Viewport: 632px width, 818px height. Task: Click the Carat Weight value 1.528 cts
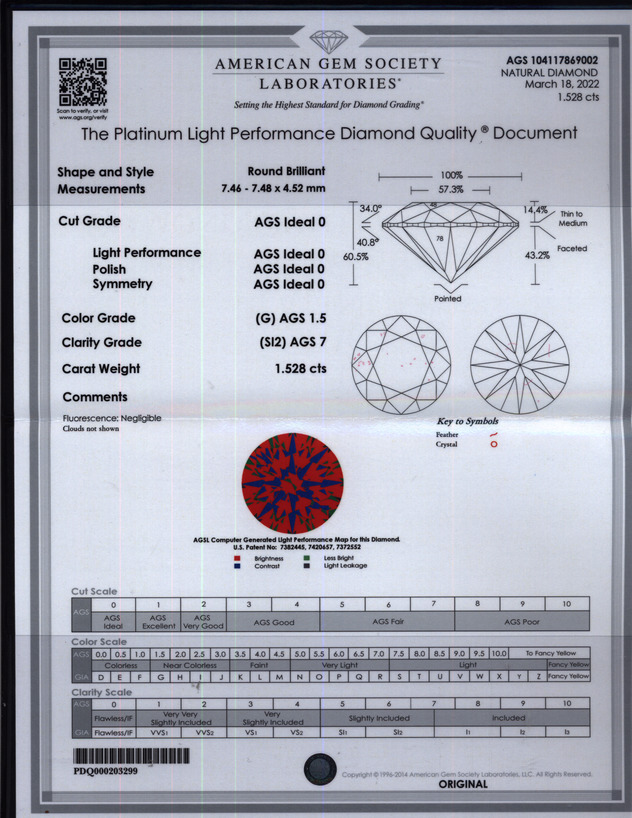[x=300, y=369]
